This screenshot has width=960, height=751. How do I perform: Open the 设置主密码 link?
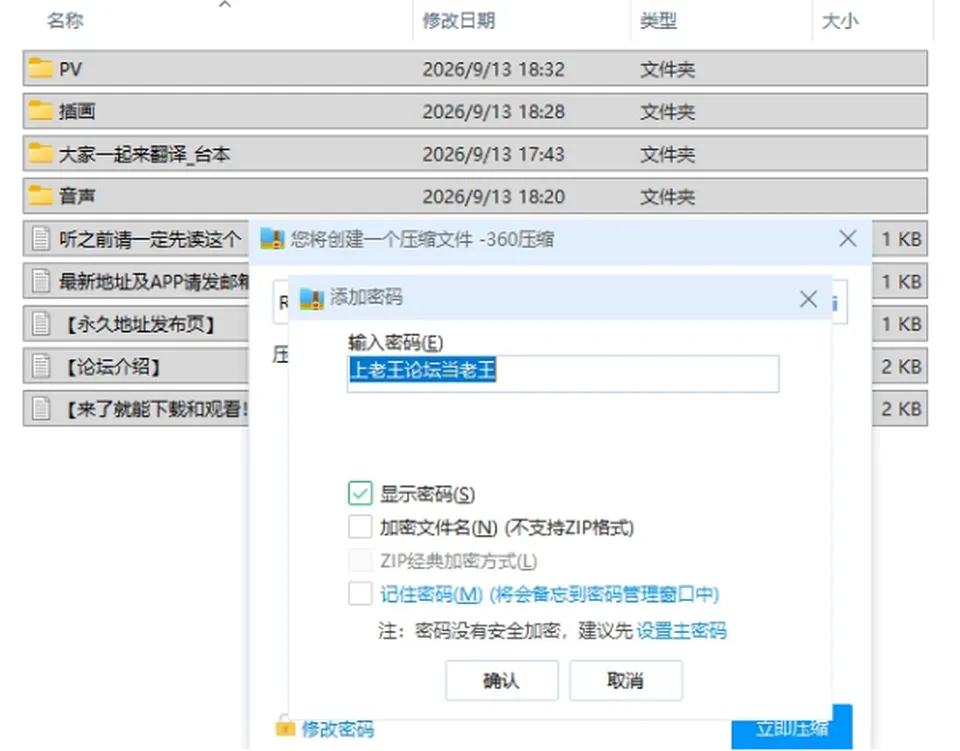coord(682,630)
